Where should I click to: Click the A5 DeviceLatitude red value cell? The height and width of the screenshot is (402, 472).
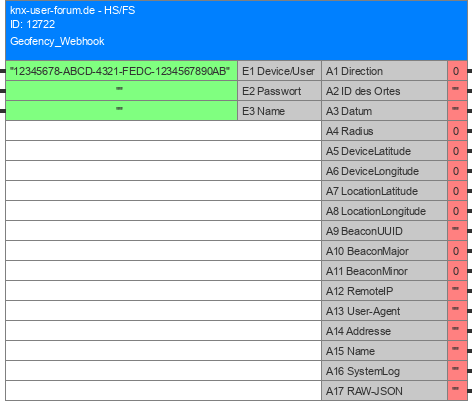click(x=457, y=151)
